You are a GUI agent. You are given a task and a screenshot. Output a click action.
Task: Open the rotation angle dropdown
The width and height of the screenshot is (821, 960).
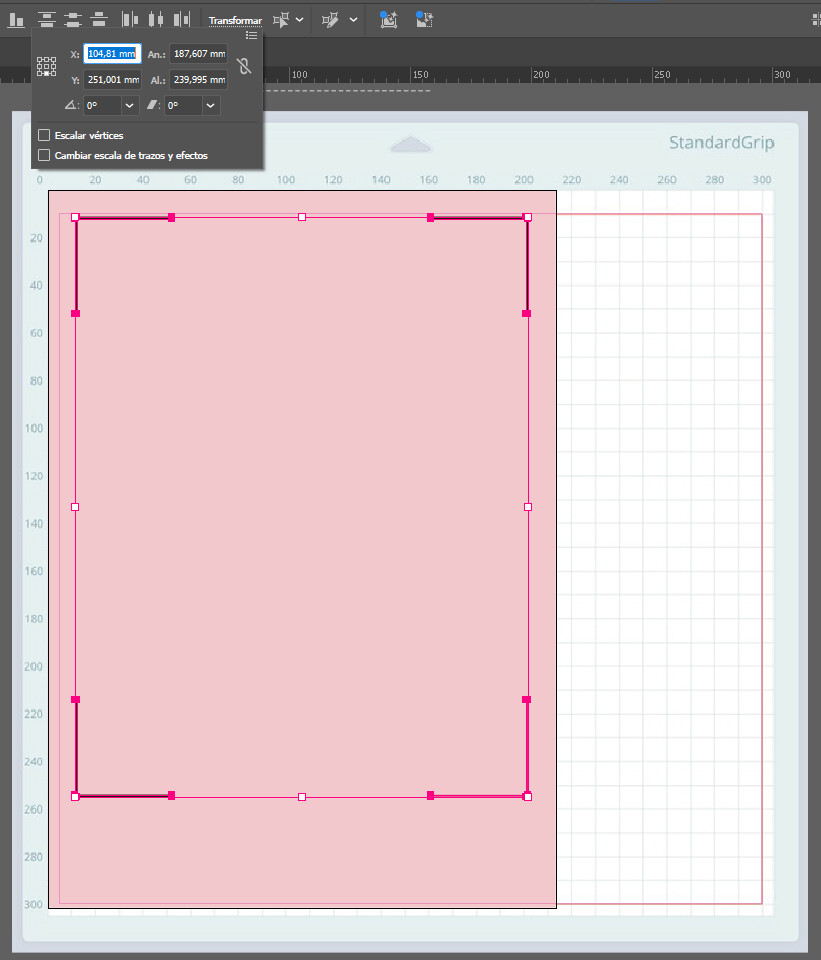pos(129,105)
